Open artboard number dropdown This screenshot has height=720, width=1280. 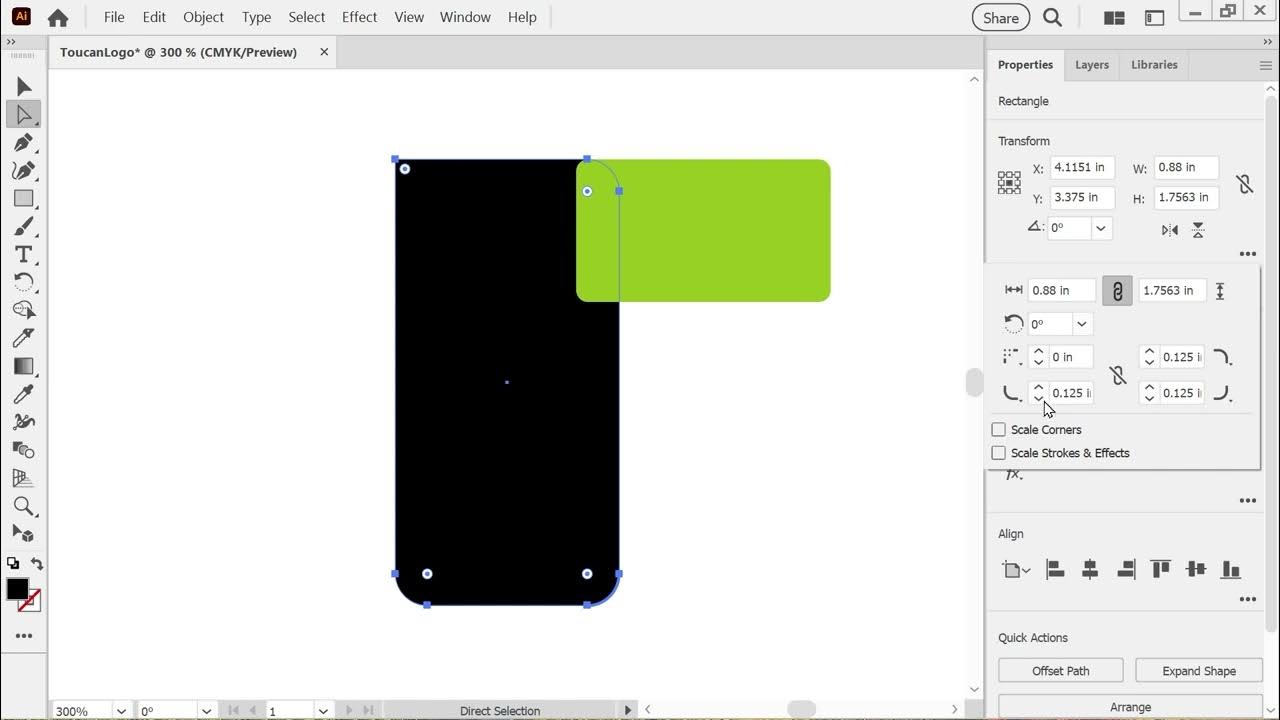pos(323,711)
